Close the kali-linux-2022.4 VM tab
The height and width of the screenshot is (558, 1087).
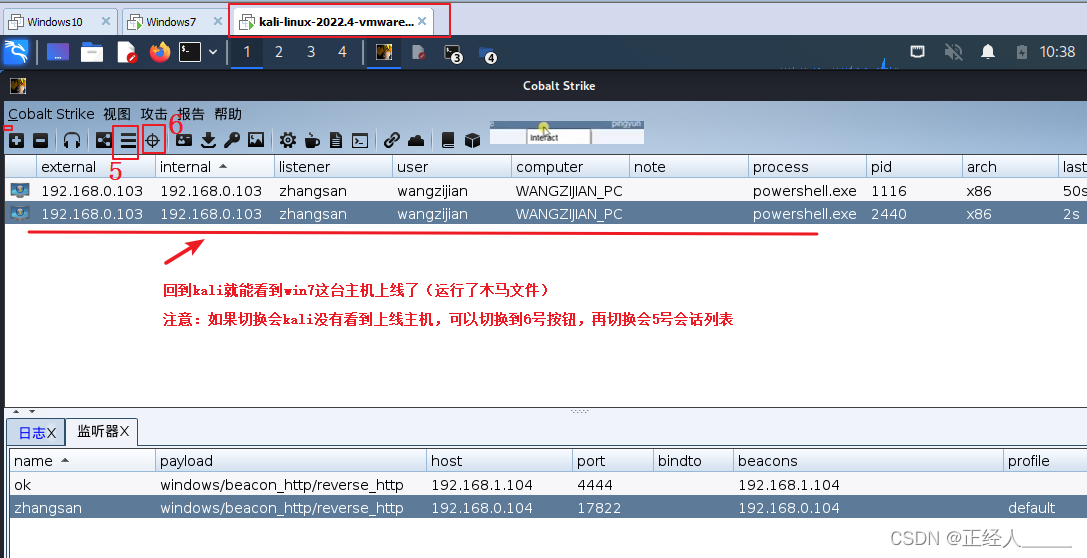[422, 21]
